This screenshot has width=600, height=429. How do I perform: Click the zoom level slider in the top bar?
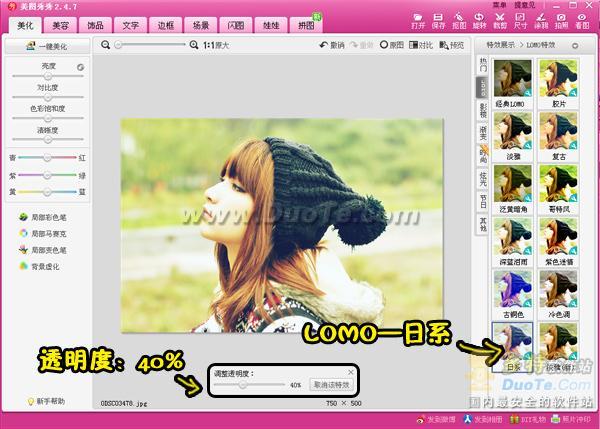coord(151,45)
